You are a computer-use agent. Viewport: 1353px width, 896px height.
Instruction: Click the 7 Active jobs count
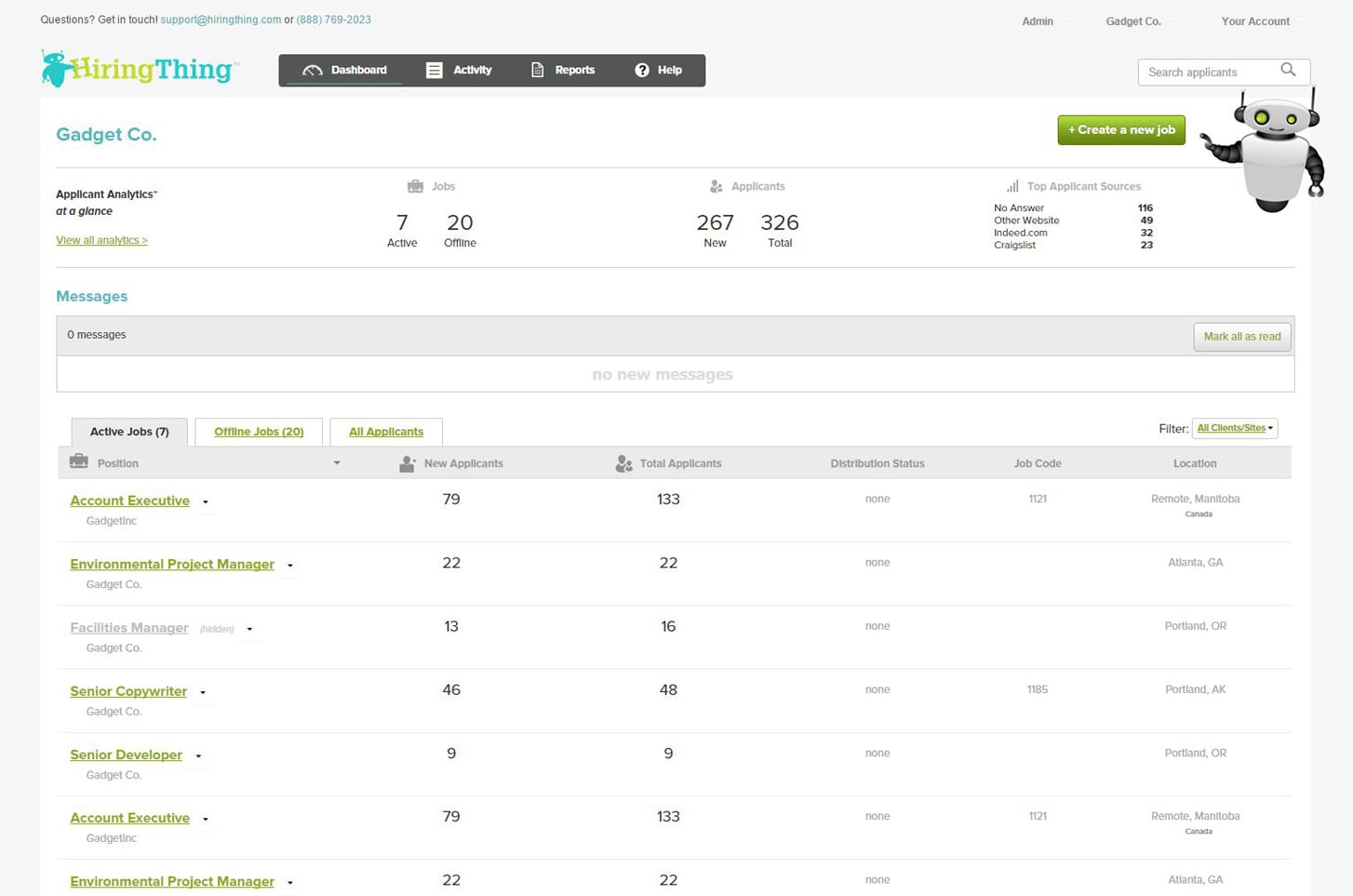[x=402, y=222]
